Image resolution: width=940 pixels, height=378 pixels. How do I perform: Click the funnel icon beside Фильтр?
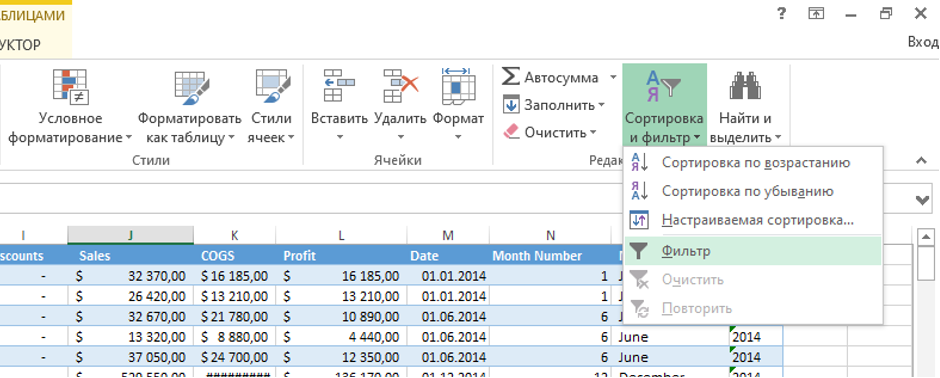click(x=639, y=251)
